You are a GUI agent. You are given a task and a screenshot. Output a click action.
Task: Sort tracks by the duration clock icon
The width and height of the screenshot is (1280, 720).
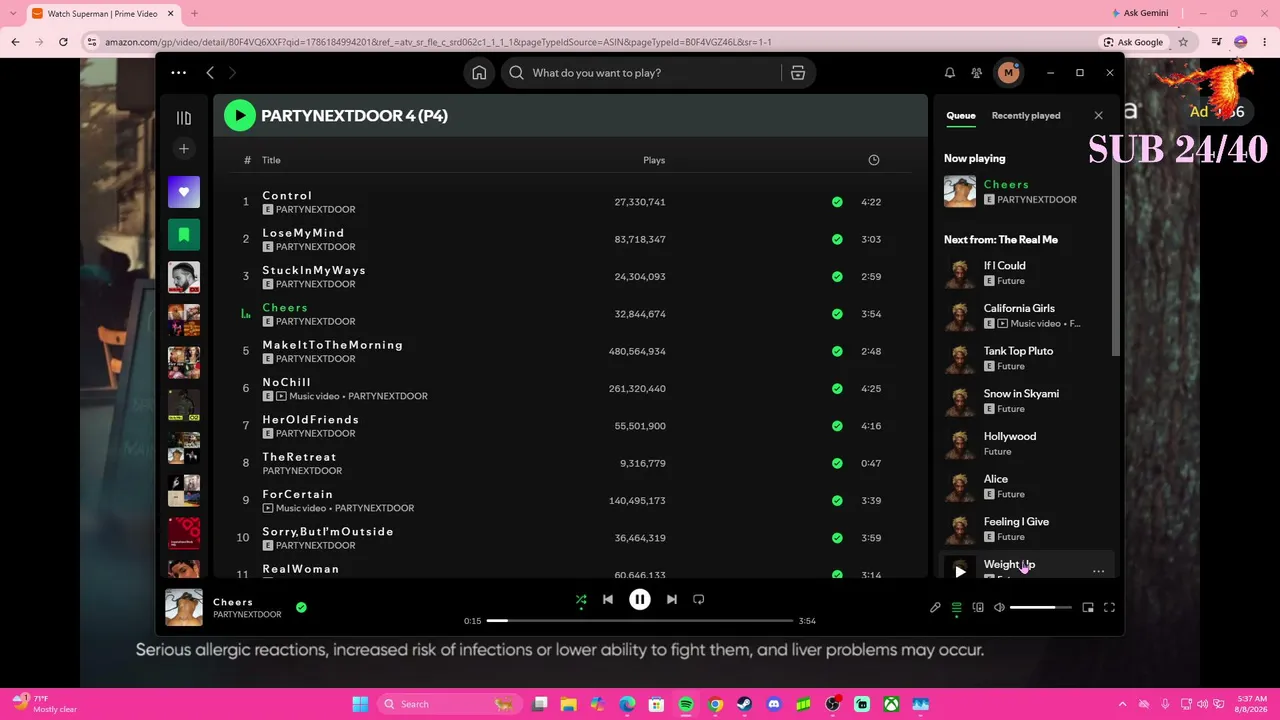pyautogui.click(x=874, y=160)
